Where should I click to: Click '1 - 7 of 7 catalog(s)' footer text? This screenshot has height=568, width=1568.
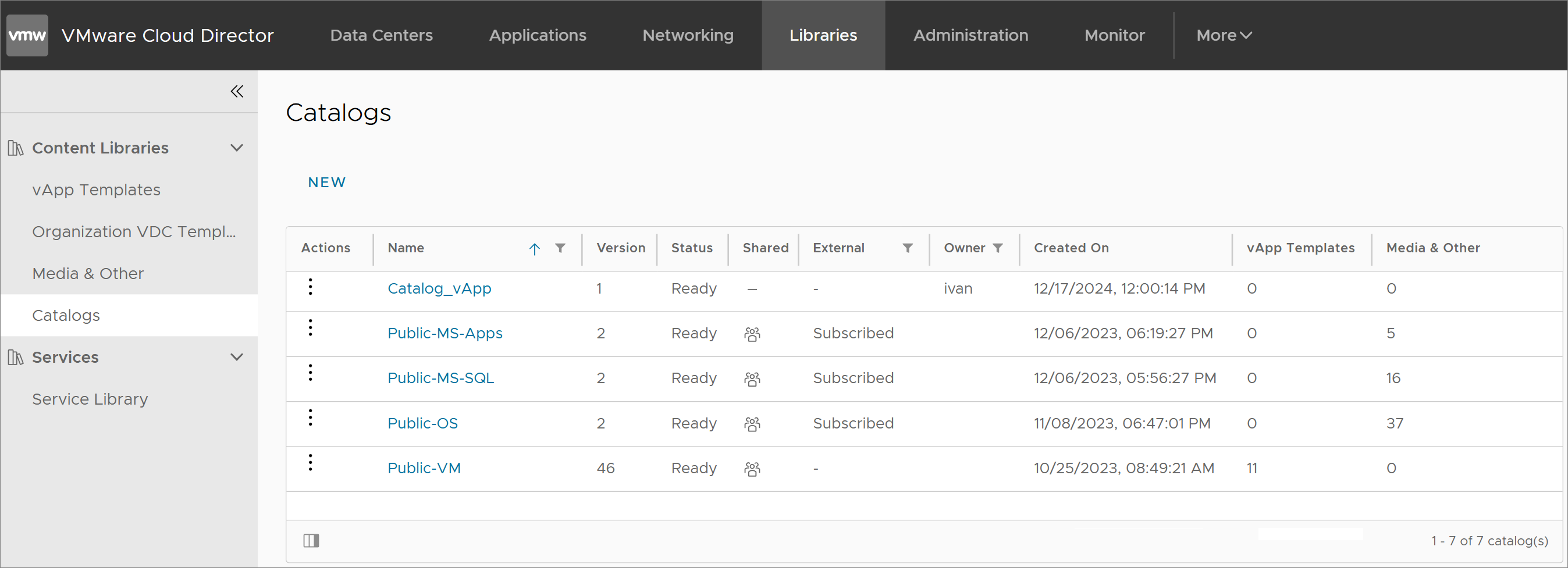[1489, 541]
